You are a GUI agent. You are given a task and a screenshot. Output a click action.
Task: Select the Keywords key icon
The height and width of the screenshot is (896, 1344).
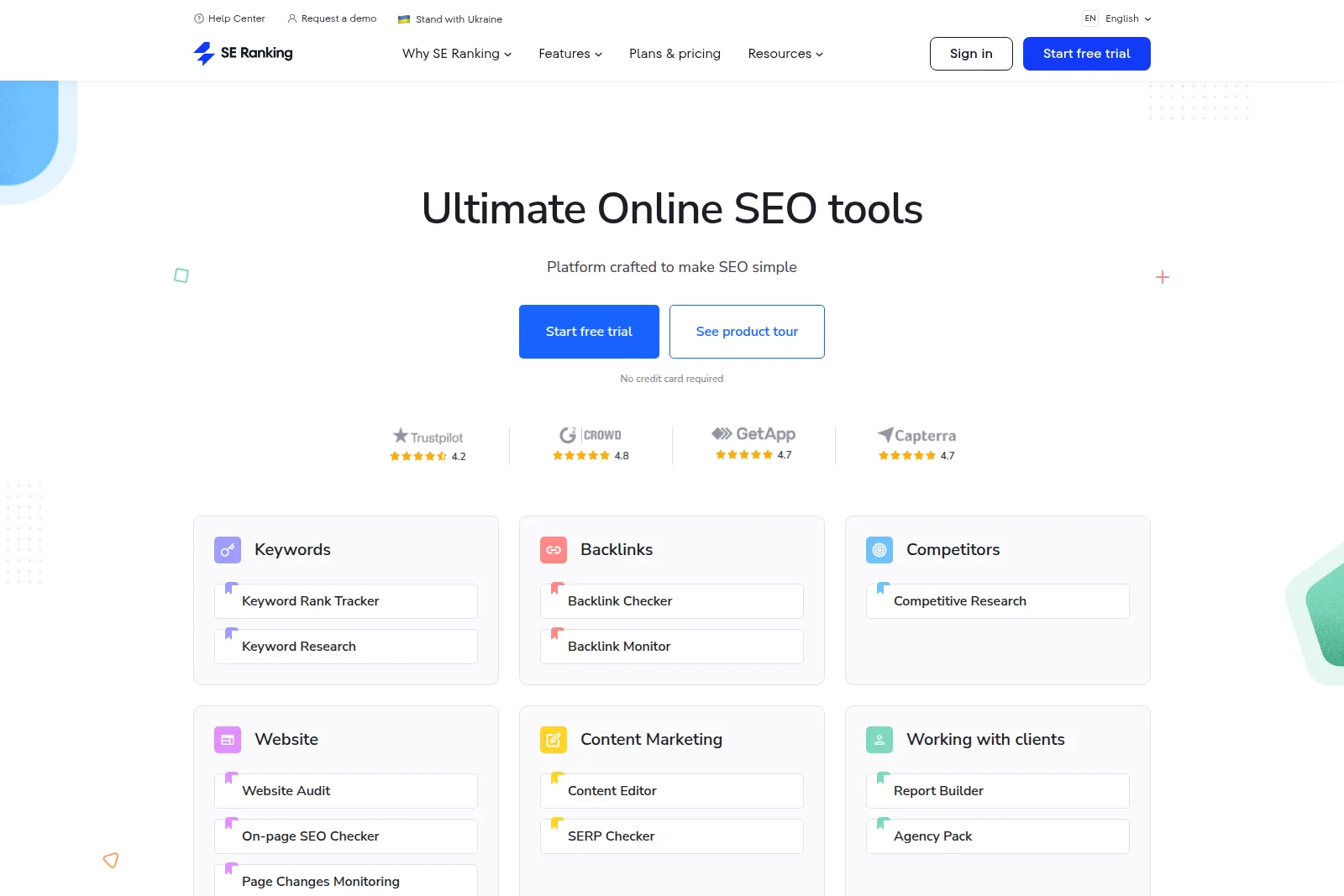click(x=227, y=550)
